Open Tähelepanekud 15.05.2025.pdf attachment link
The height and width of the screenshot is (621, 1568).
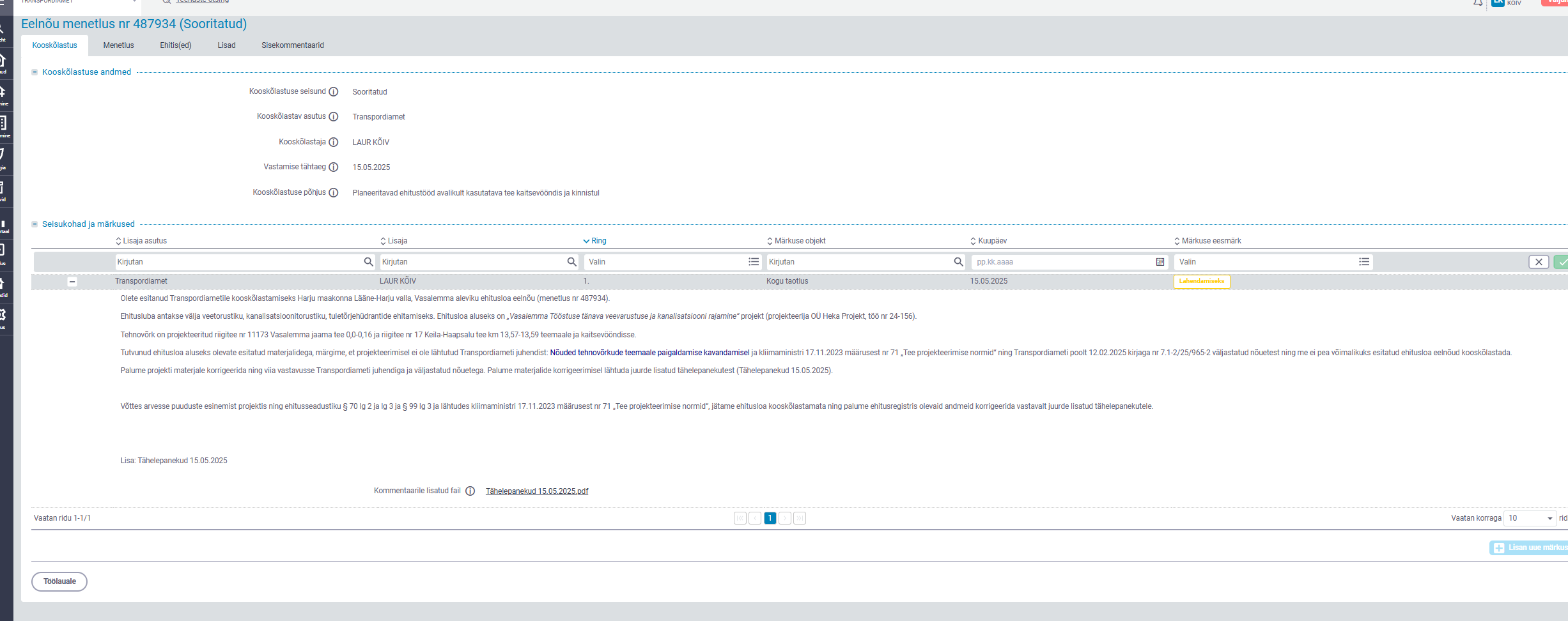[537, 491]
